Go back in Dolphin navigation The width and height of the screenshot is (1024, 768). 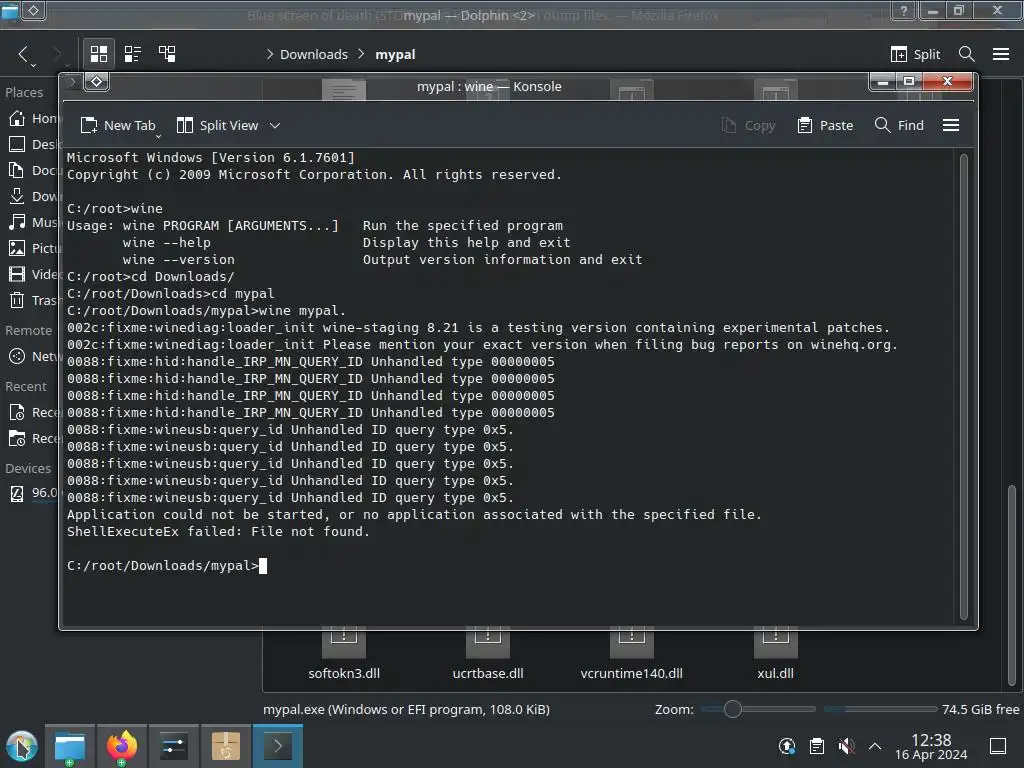click(x=24, y=54)
